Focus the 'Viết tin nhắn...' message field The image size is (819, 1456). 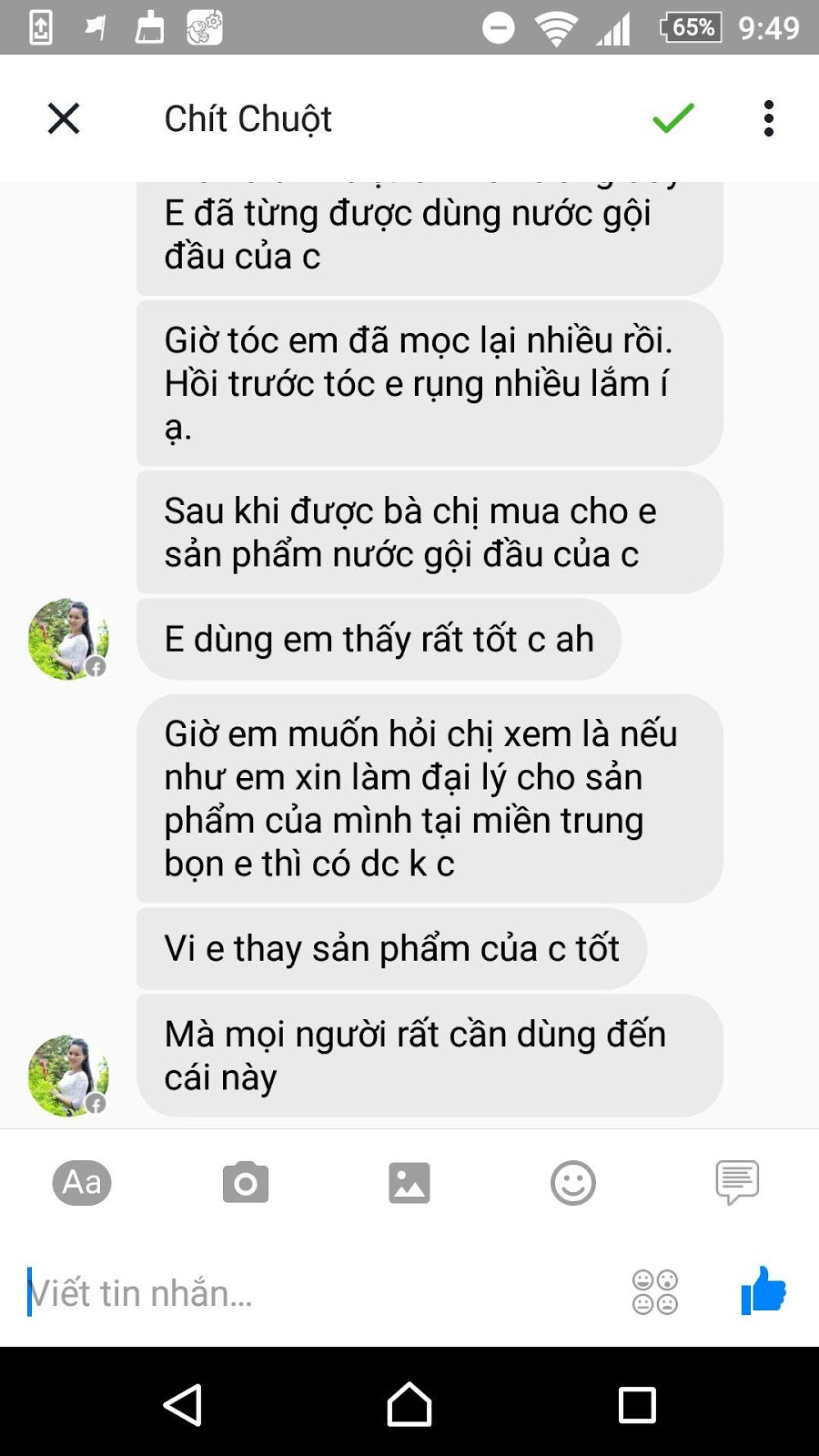[318, 1292]
